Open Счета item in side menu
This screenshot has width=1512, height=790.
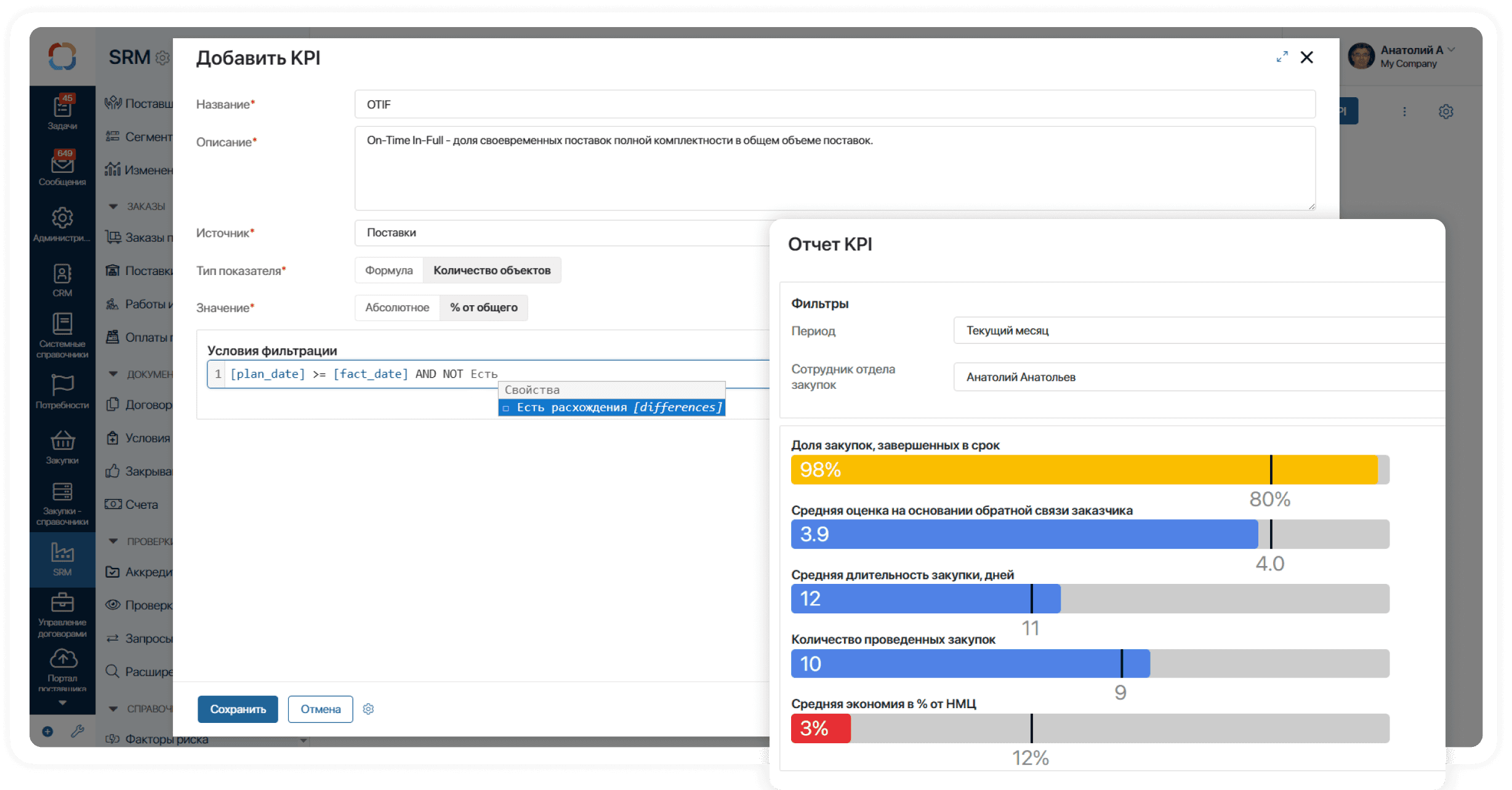(141, 505)
